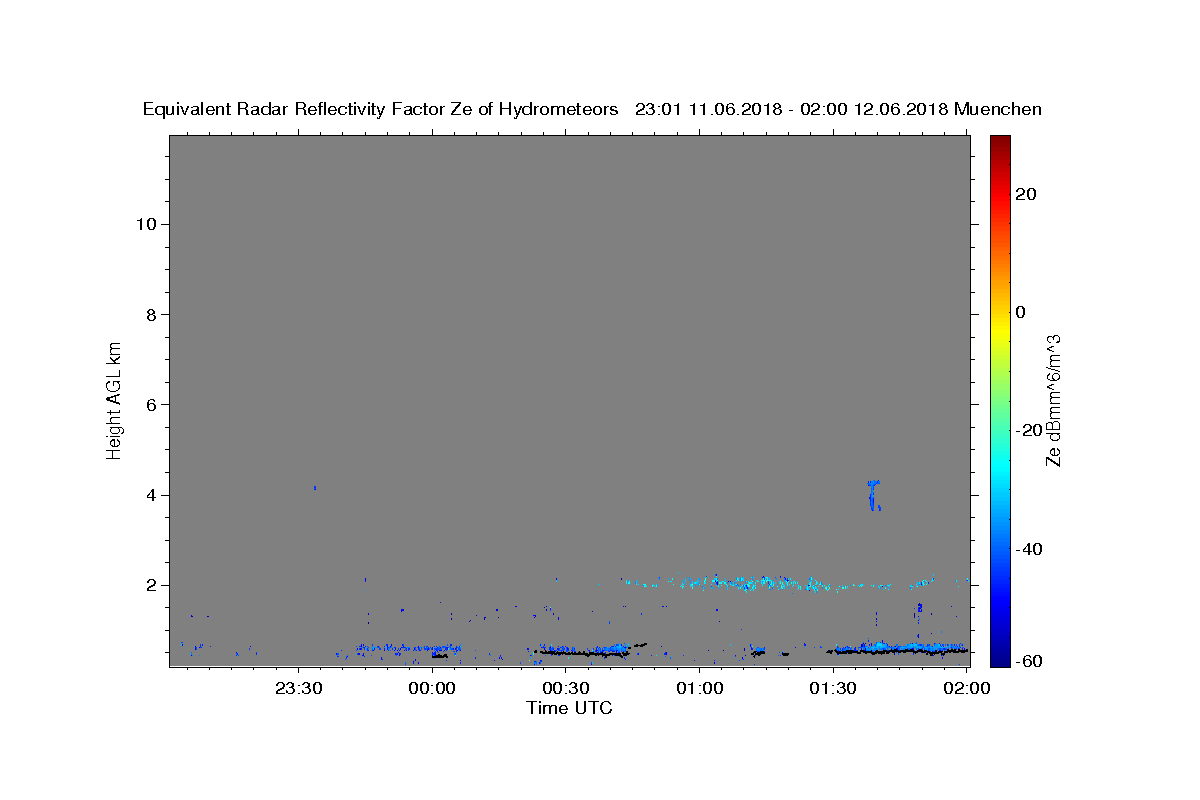The image size is (1200, 800).
Task: Click the height tick label 6
Action: [153, 405]
